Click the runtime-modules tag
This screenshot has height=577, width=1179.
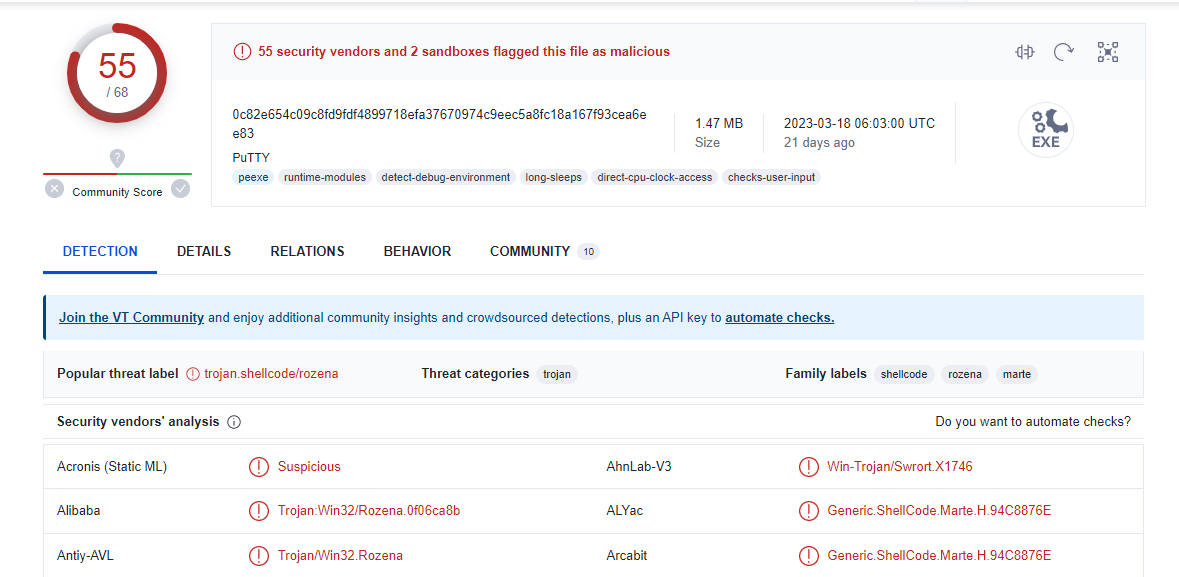(x=325, y=178)
